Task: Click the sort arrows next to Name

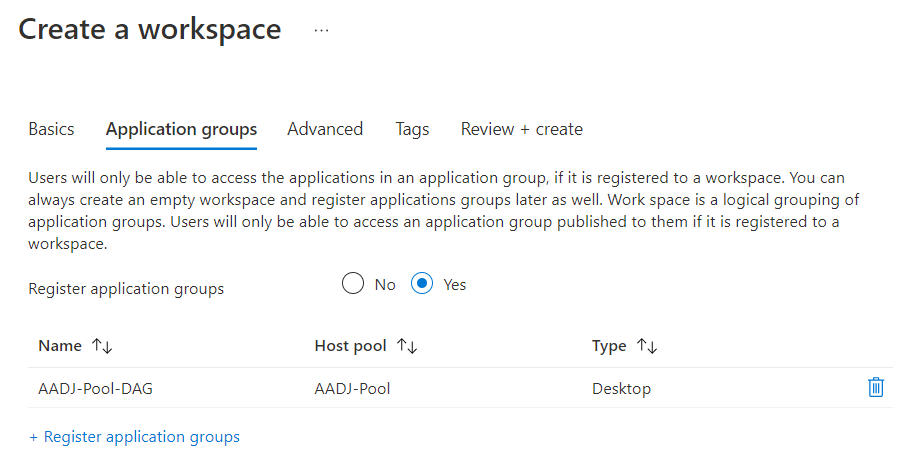Action: [102, 346]
